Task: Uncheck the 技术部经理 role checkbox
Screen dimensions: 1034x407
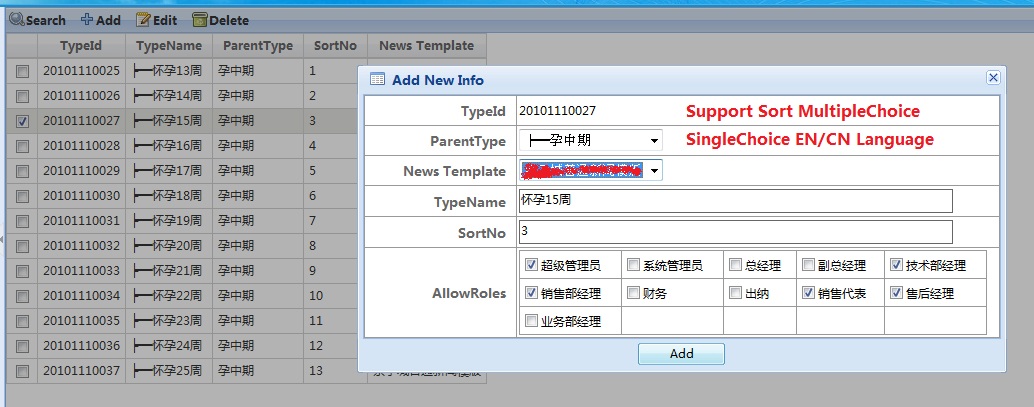Action: 896,265
